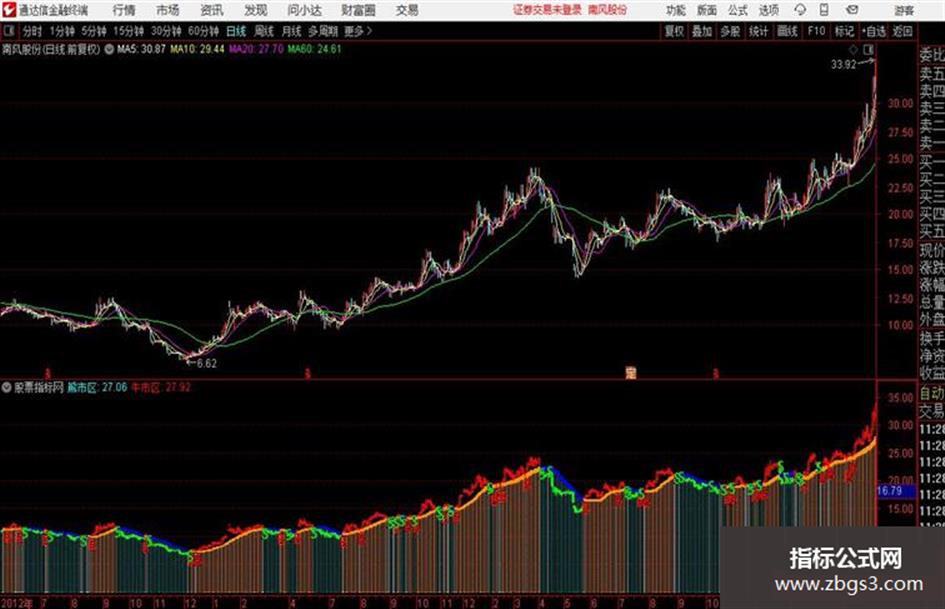Click the 标记 mark button
This screenshot has width=945, height=609.
844,31
